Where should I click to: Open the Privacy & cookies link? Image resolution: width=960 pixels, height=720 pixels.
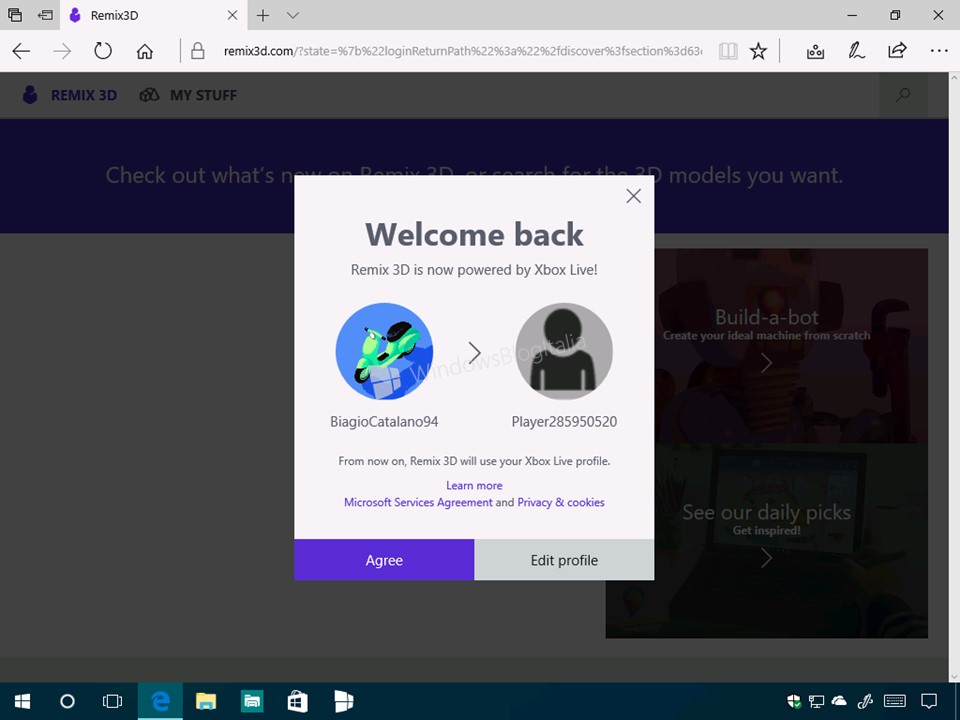point(561,502)
